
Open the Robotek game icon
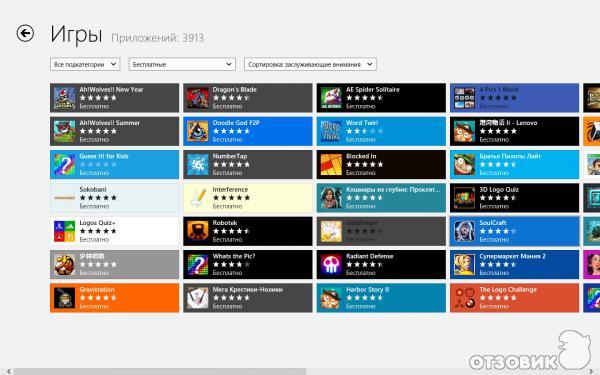(197, 231)
